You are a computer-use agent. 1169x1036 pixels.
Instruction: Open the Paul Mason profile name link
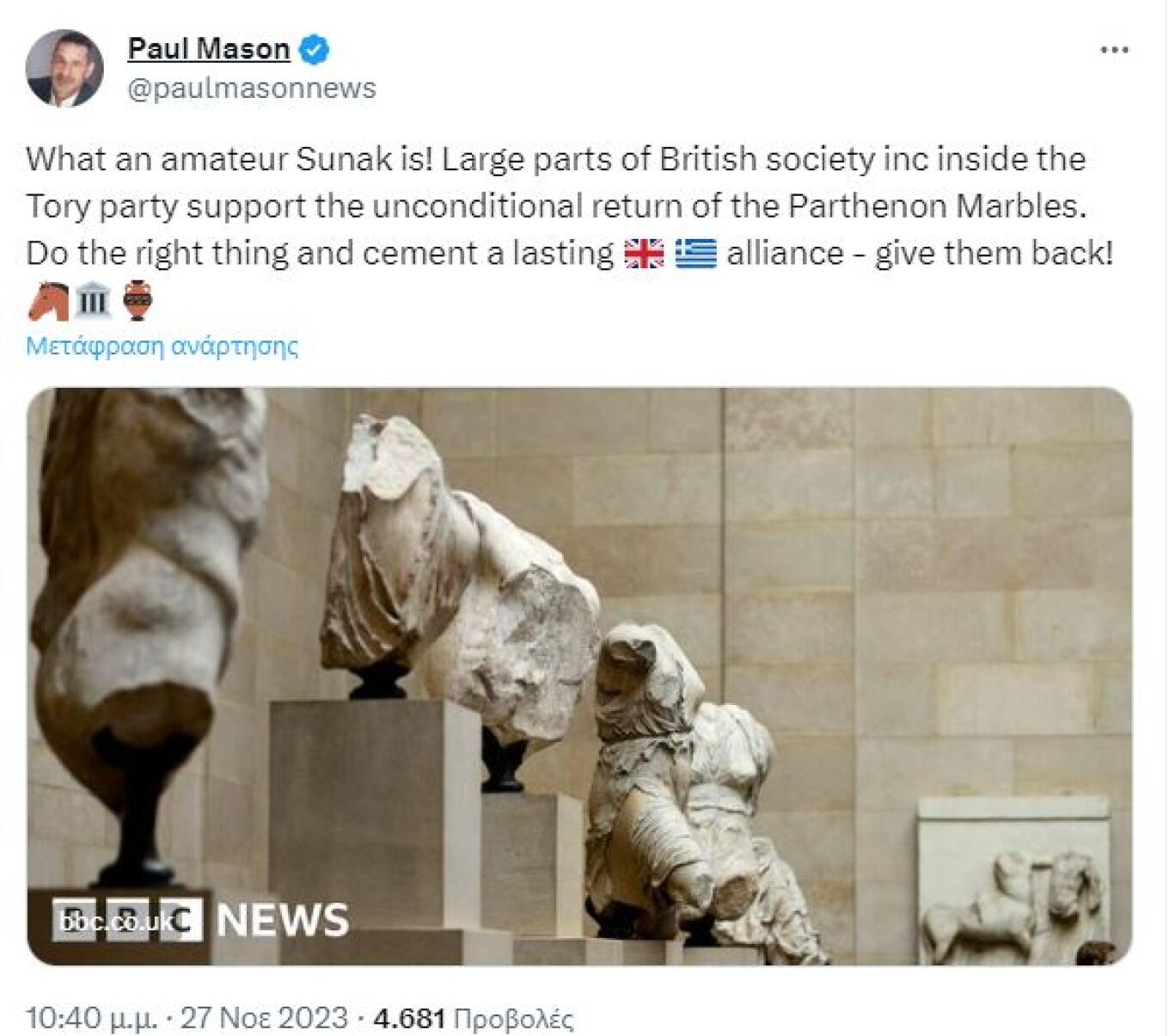tap(209, 49)
